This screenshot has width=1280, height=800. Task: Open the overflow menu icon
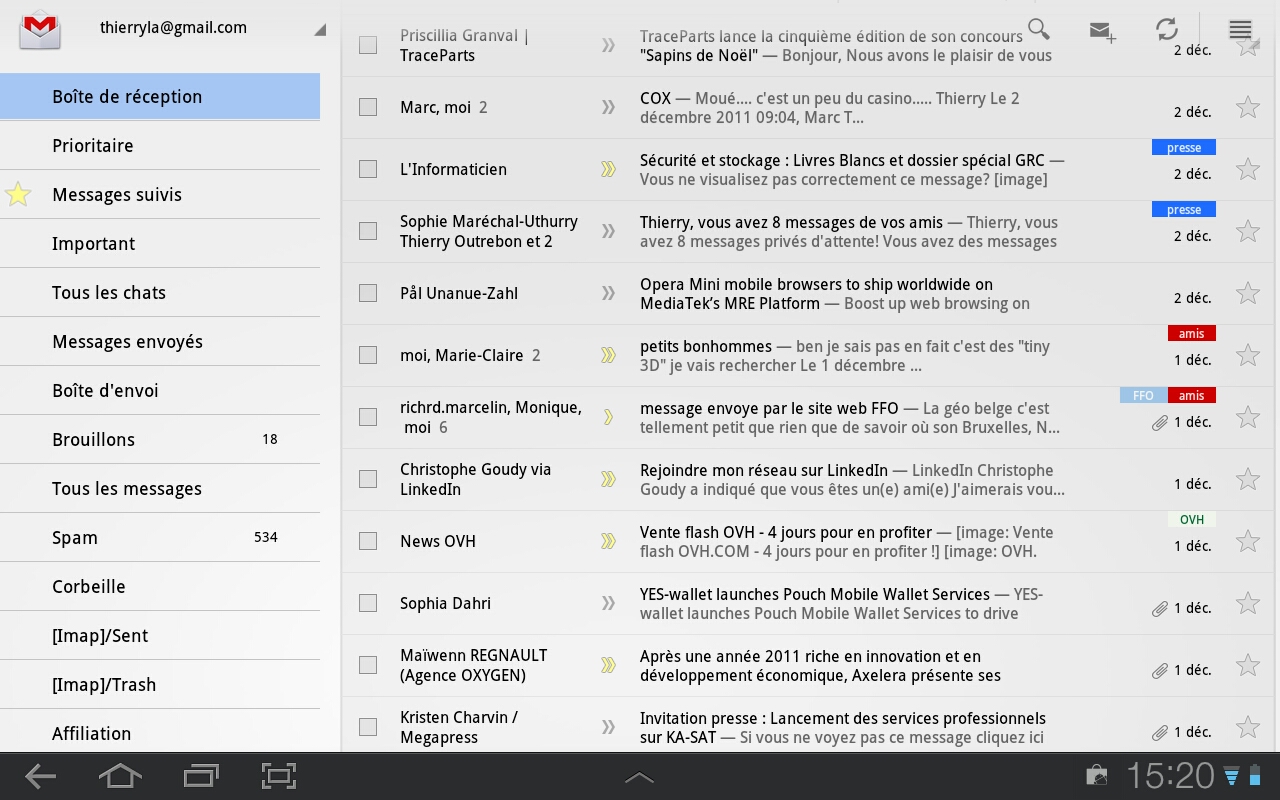click(x=1240, y=29)
